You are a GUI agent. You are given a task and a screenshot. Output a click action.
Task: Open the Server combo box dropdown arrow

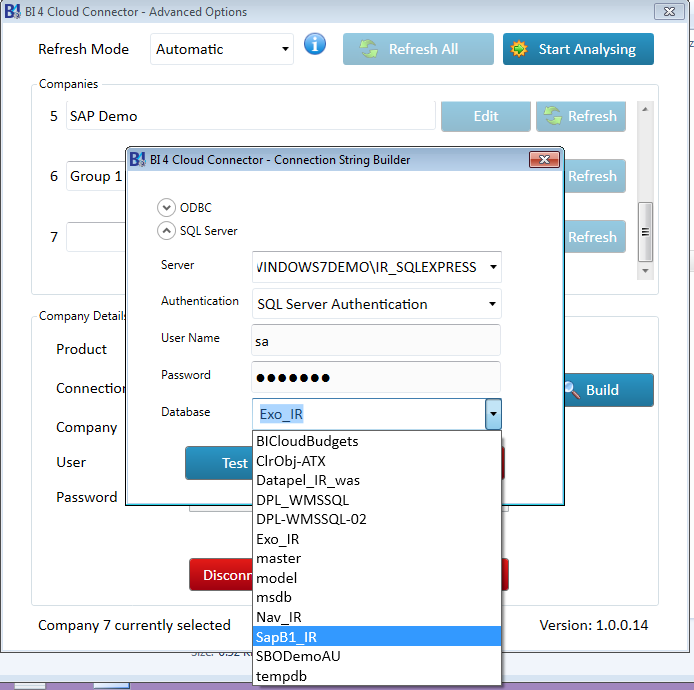(493, 267)
